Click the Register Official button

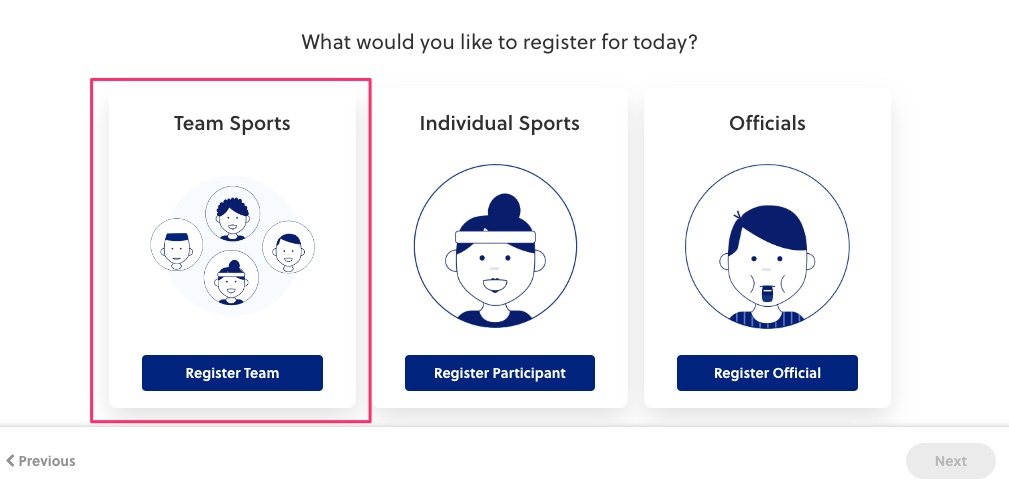767,373
